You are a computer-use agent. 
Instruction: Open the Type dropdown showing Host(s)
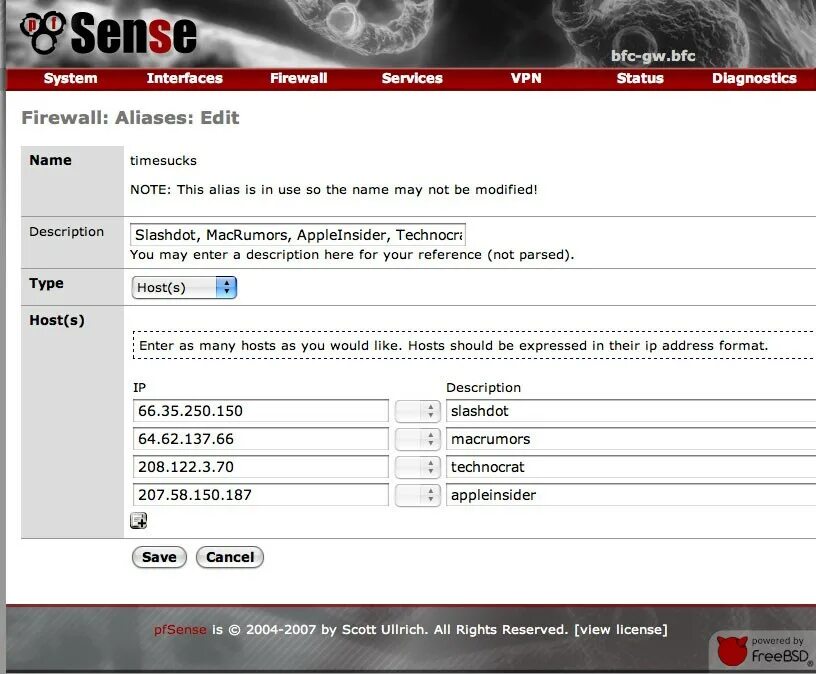[183, 287]
